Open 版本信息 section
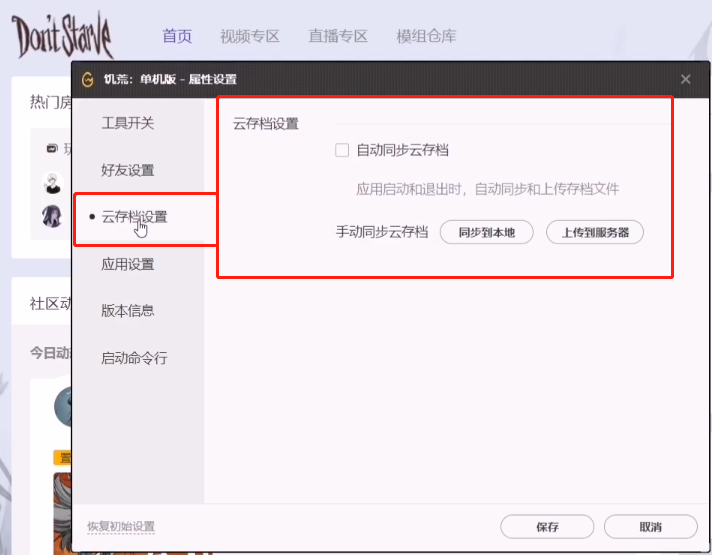The image size is (712, 555). coord(128,311)
